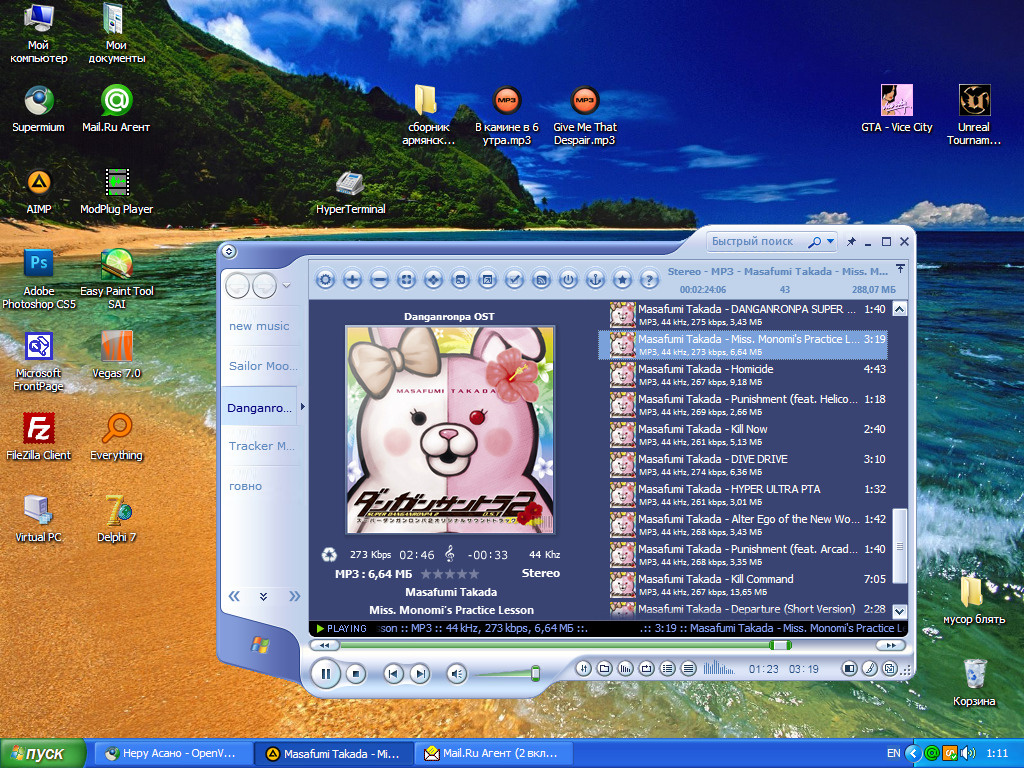Switch to OpenV... browser taskbar window
Viewport: 1024px width, 768px height.
174,754
